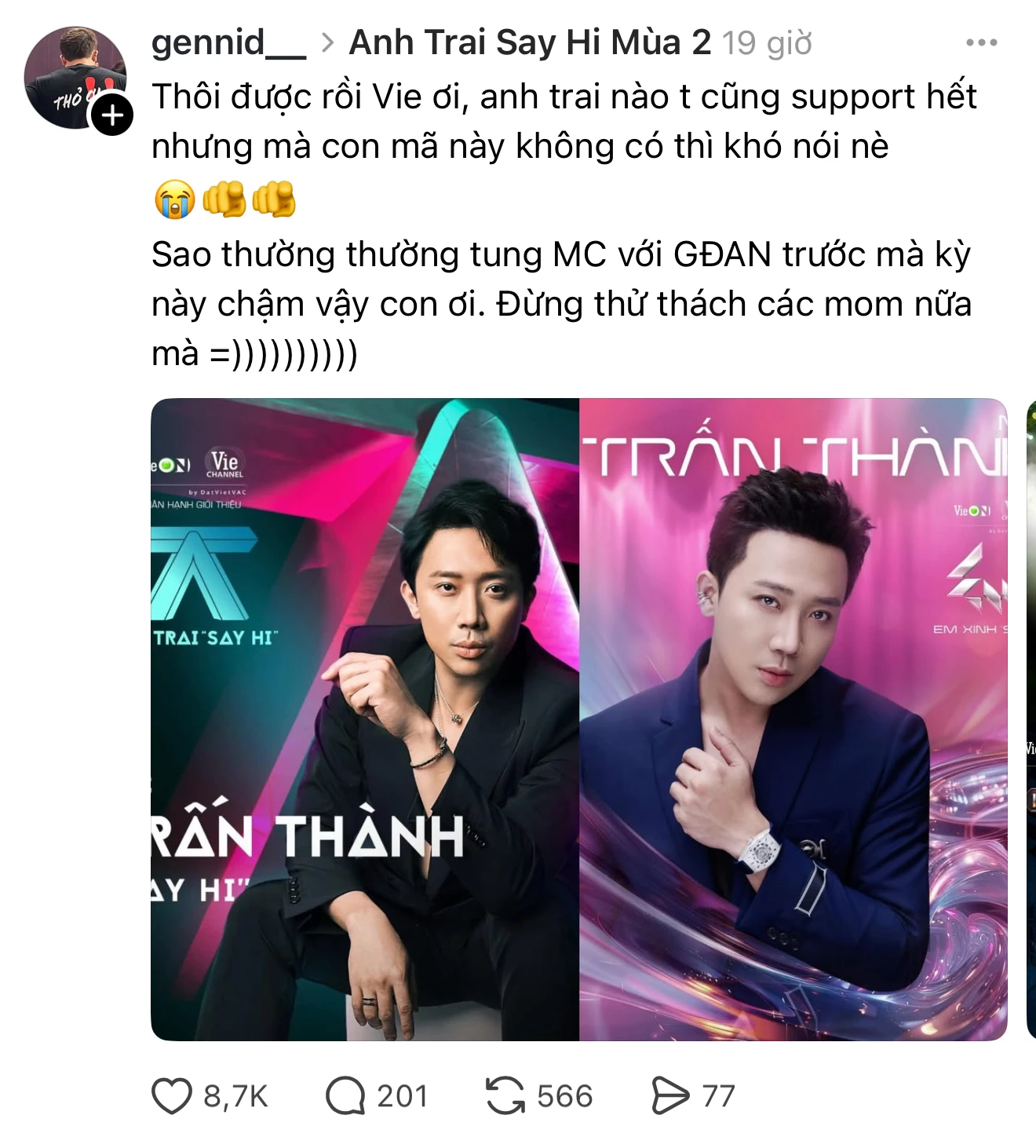1036x1148 pixels.
Task: Open left Trấn Thành poster image
Action: 365,719
